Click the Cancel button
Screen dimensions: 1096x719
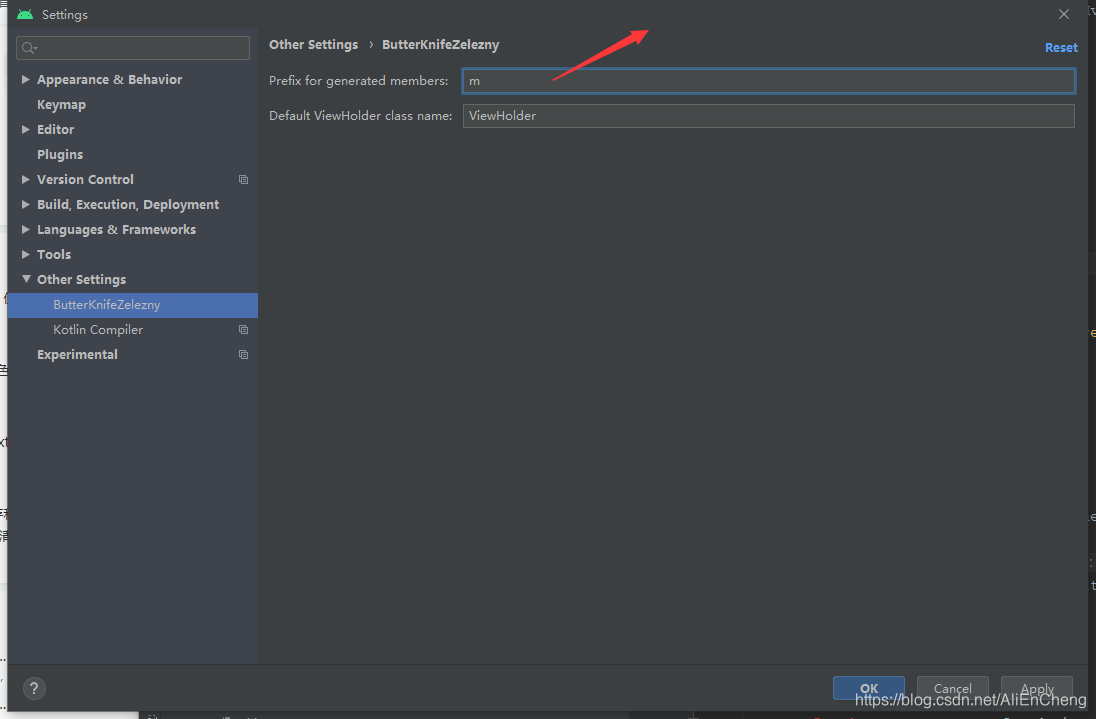(953, 688)
